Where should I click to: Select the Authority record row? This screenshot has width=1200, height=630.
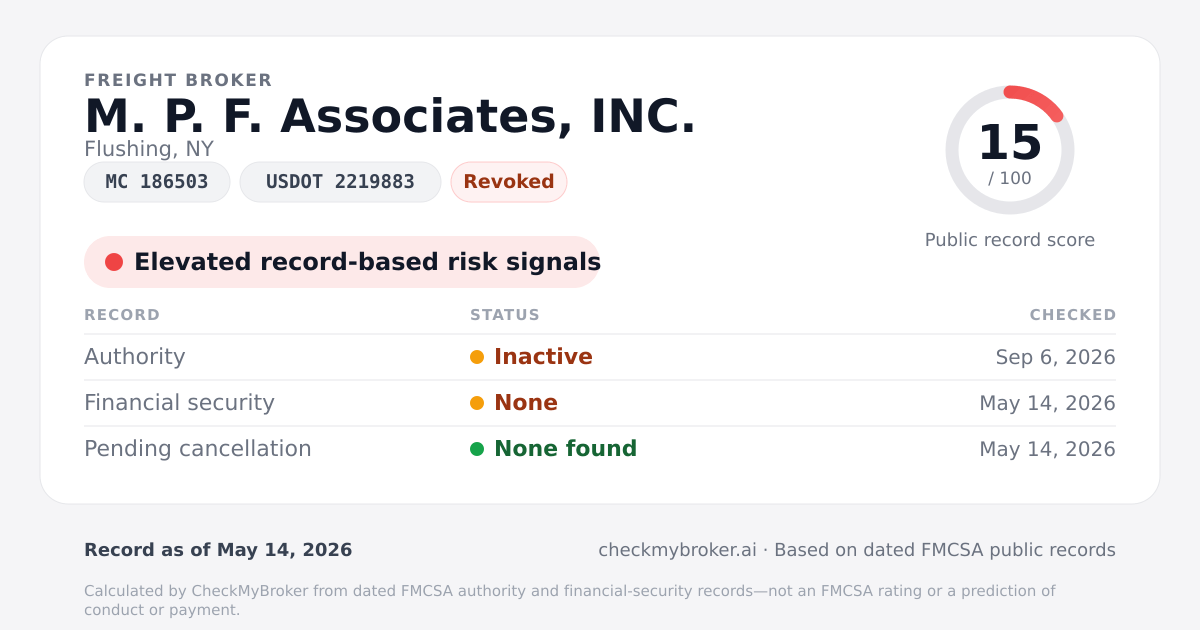tap(600, 357)
